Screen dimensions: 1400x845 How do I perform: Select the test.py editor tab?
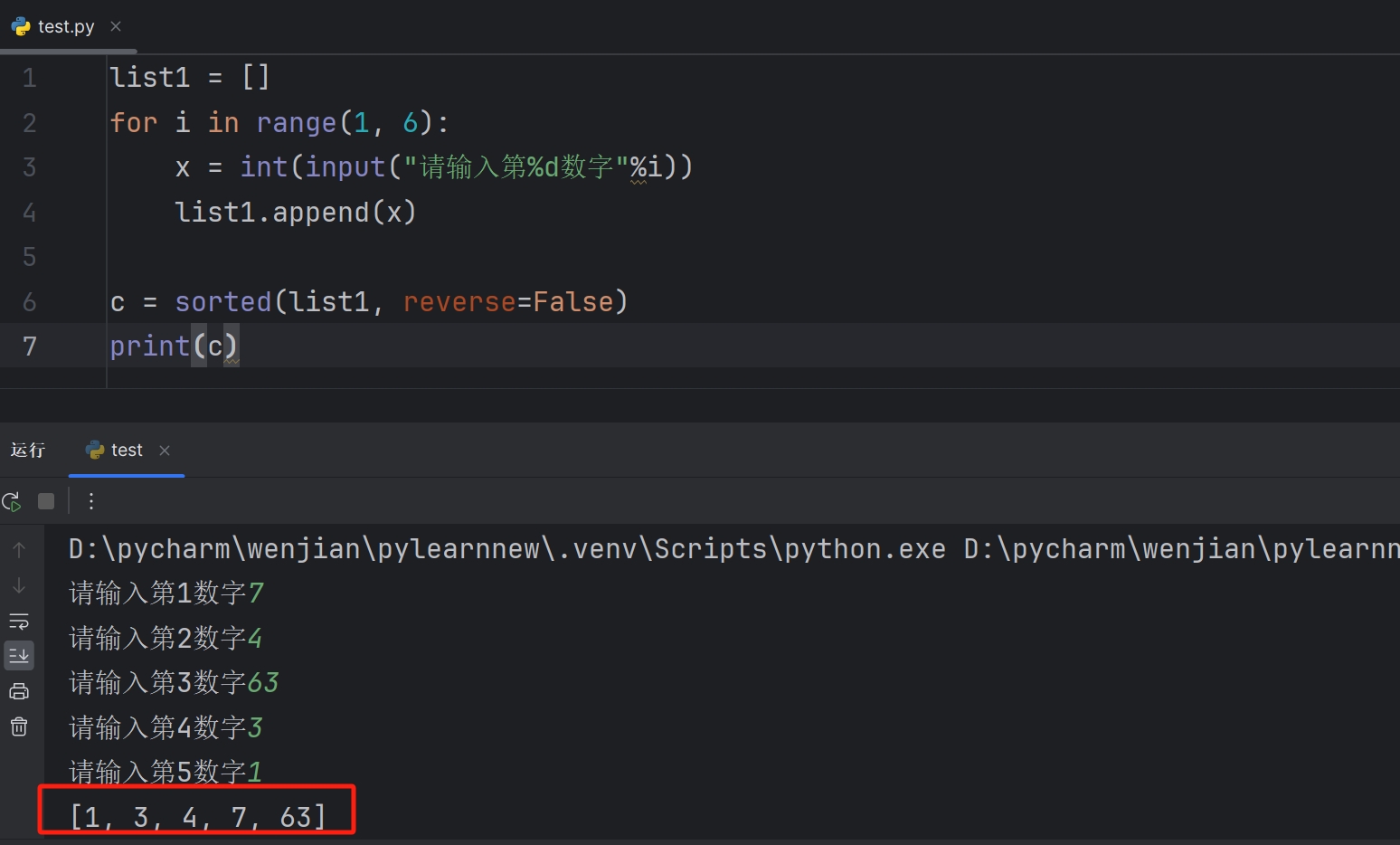[65, 27]
